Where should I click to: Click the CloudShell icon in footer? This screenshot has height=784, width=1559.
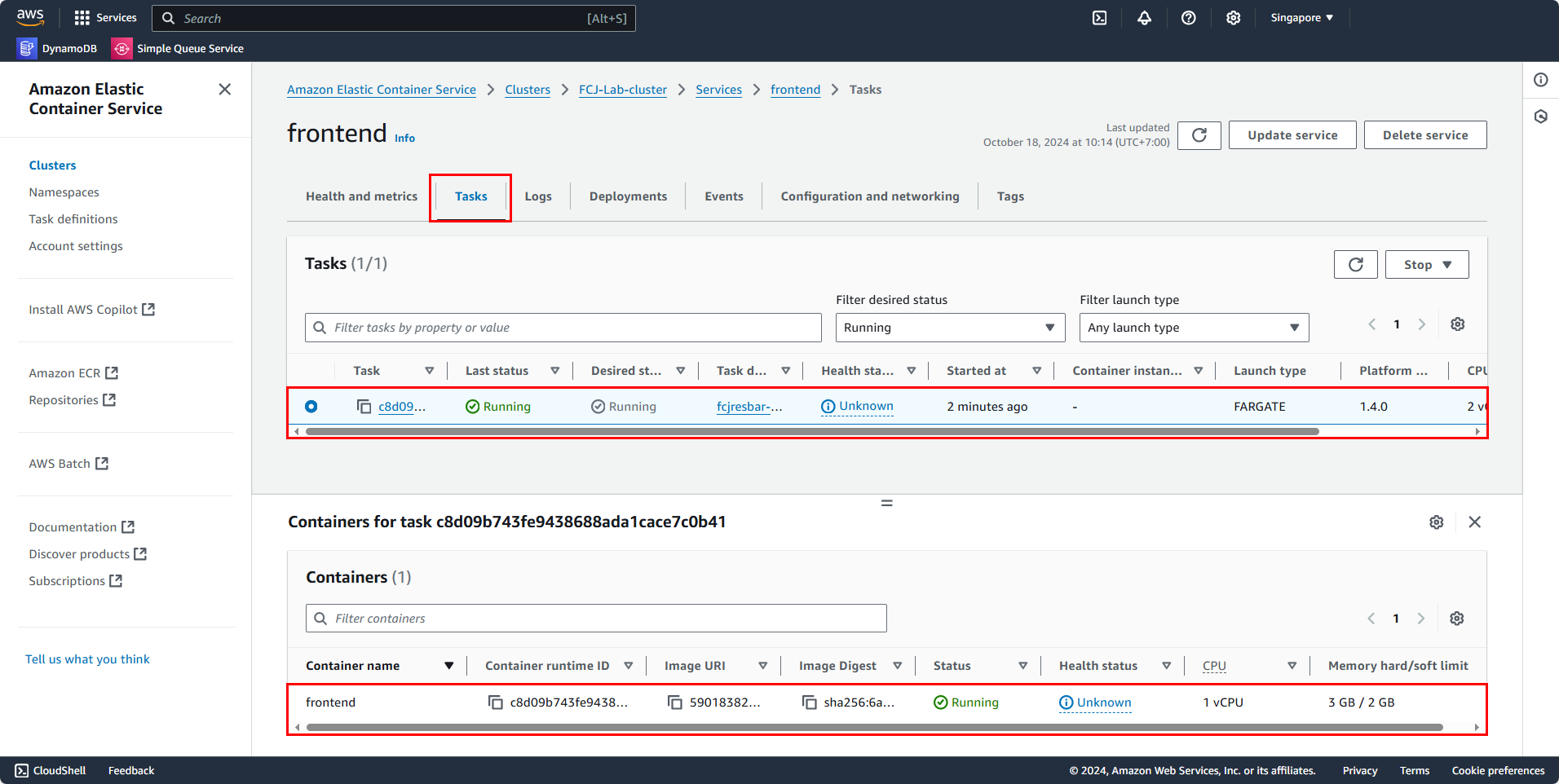pyautogui.click(x=22, y=771)
